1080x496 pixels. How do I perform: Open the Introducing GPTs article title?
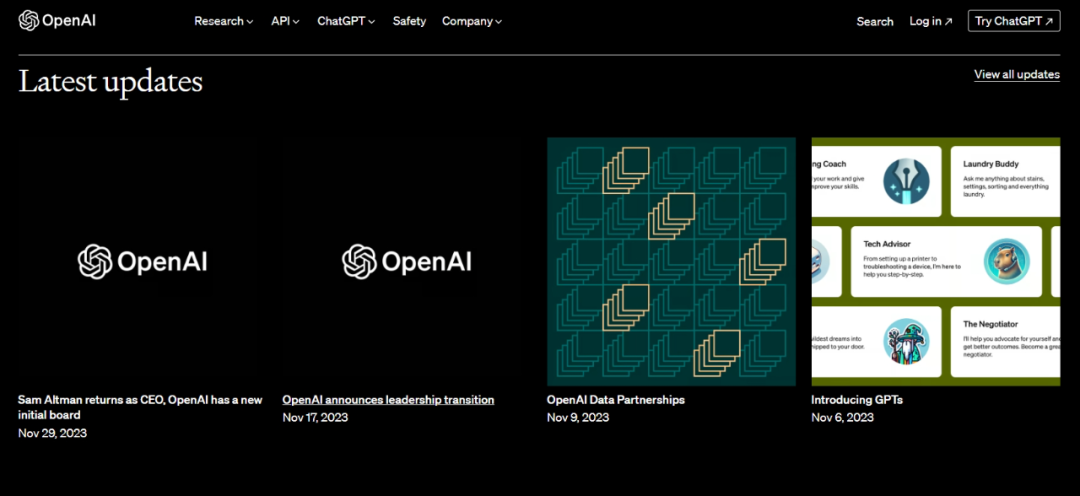pos(857,400)
